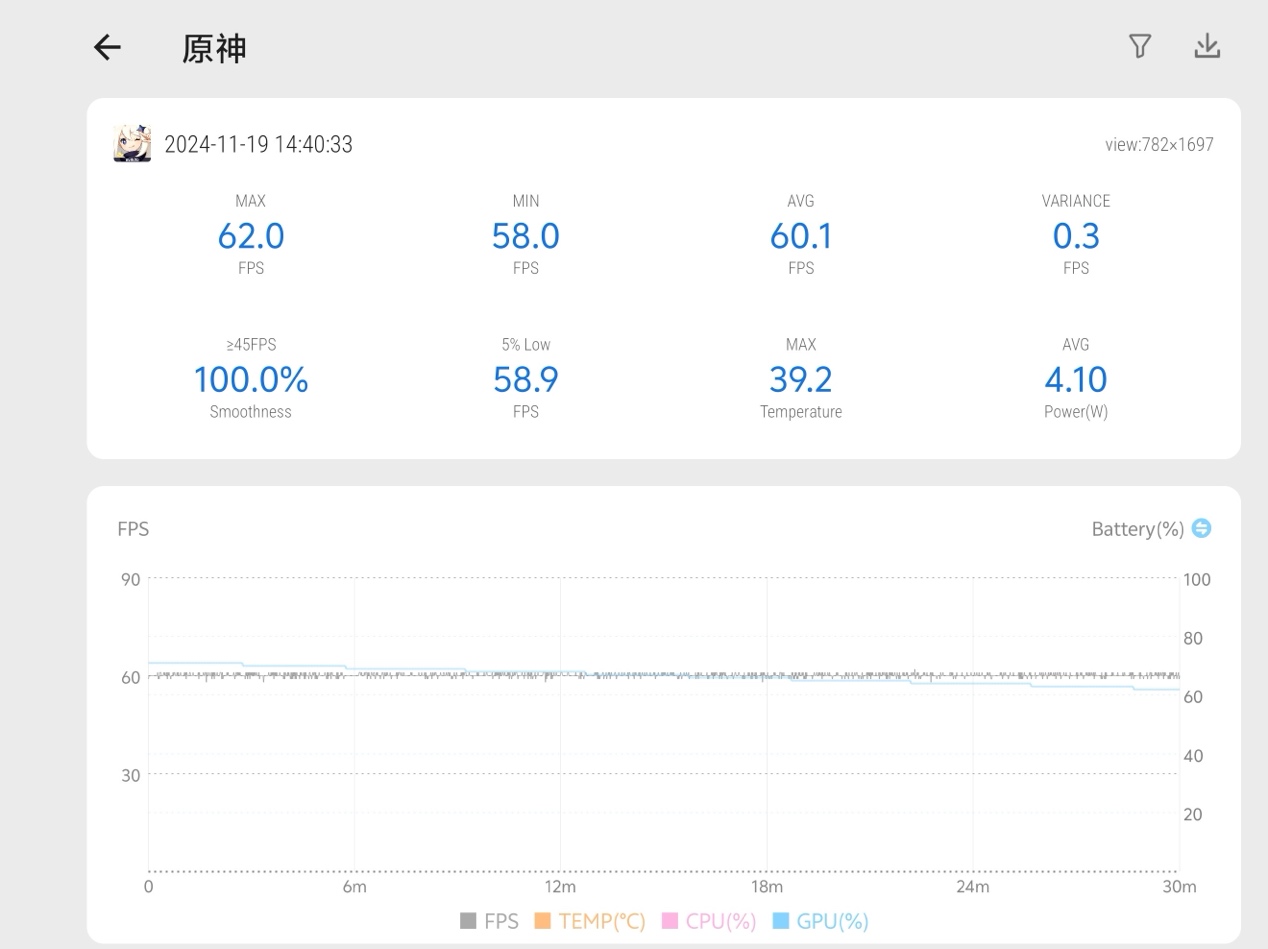1268x949 pixels.
Task: Tap the Genshin game avatar thumbnail
Action: tap(132, 144)
